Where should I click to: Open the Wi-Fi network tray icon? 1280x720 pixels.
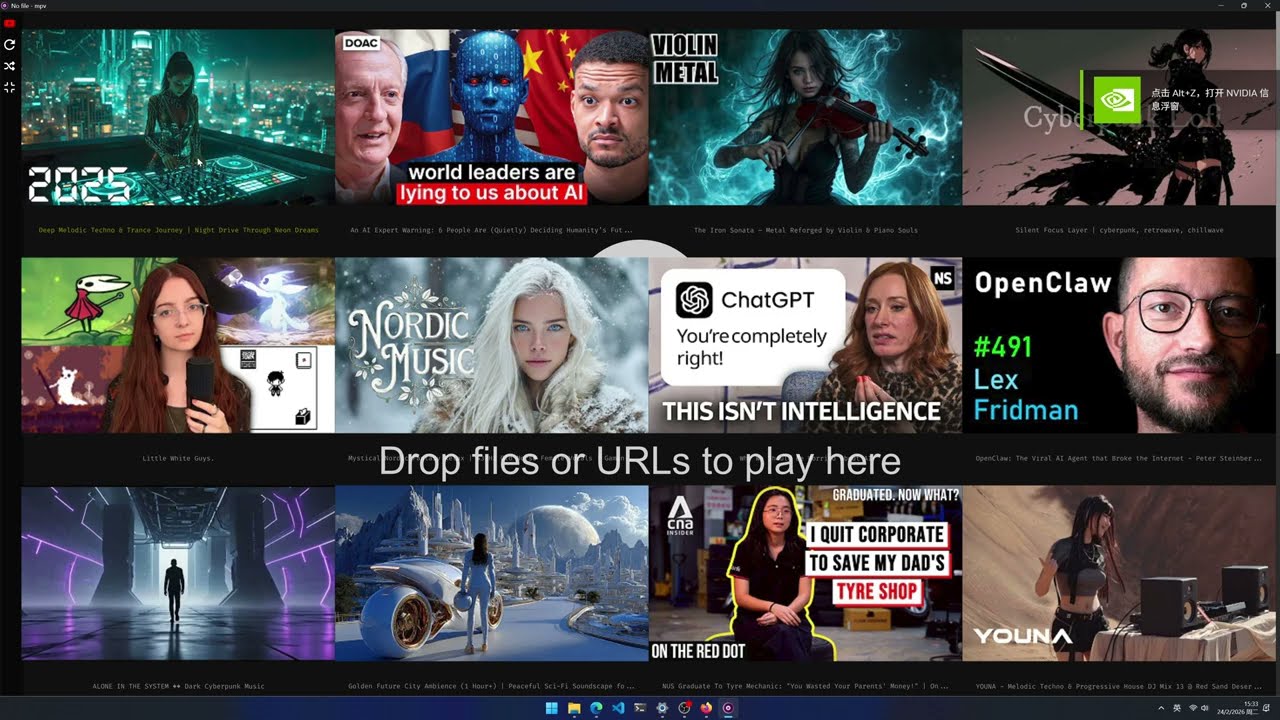(1193, 708)
